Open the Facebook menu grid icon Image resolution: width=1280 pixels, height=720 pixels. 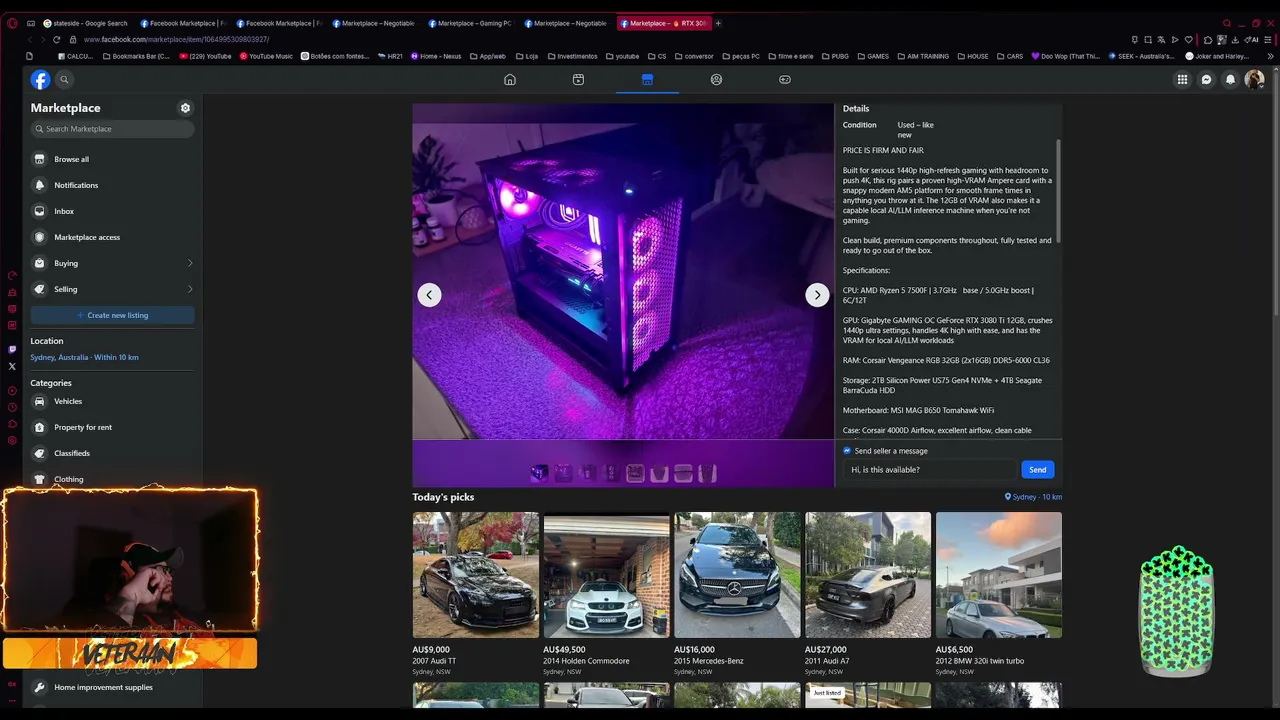click(1182, 79)
